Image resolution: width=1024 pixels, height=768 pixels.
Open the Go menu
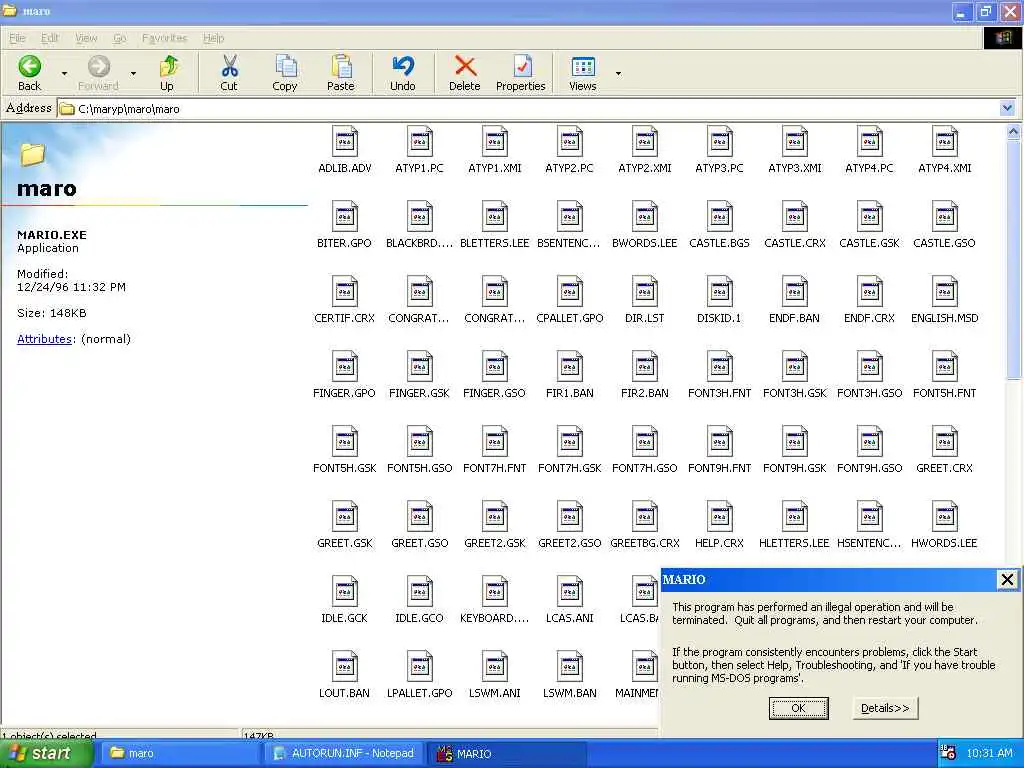(120, 38)
